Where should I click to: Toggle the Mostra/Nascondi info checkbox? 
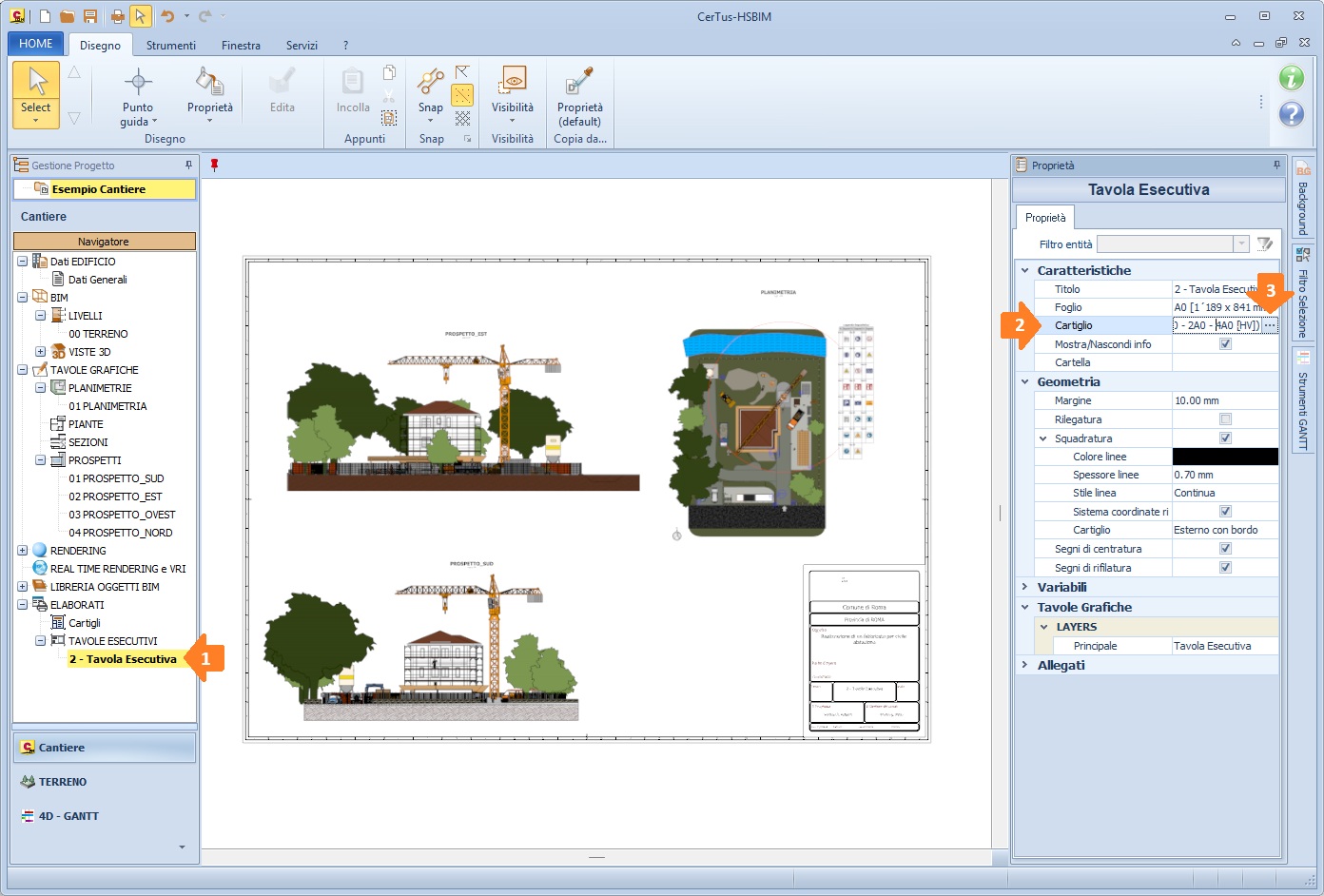[1225, 344]
